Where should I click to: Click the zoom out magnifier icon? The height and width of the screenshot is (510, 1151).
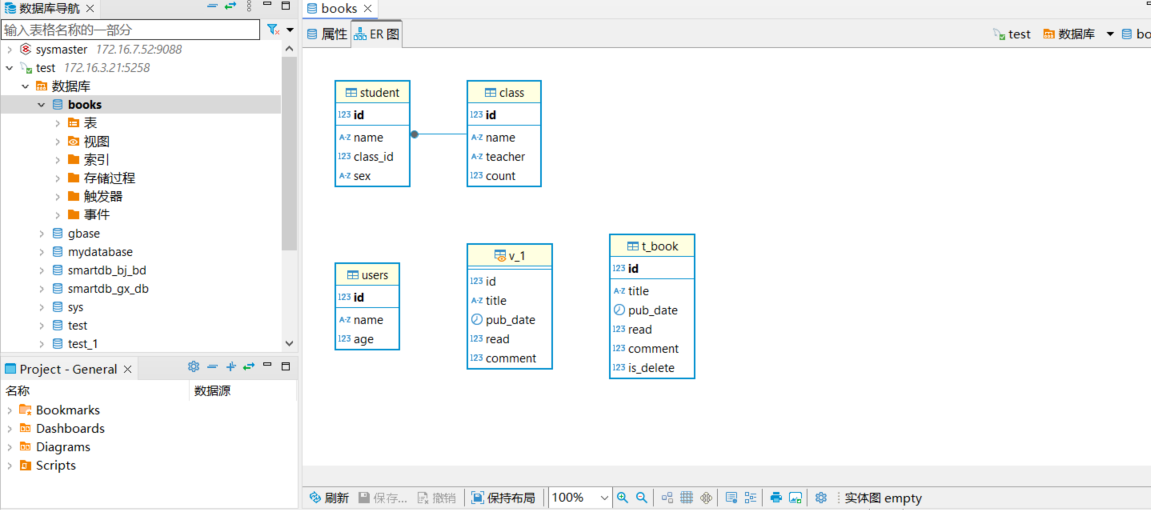click(x=642, y=498)
